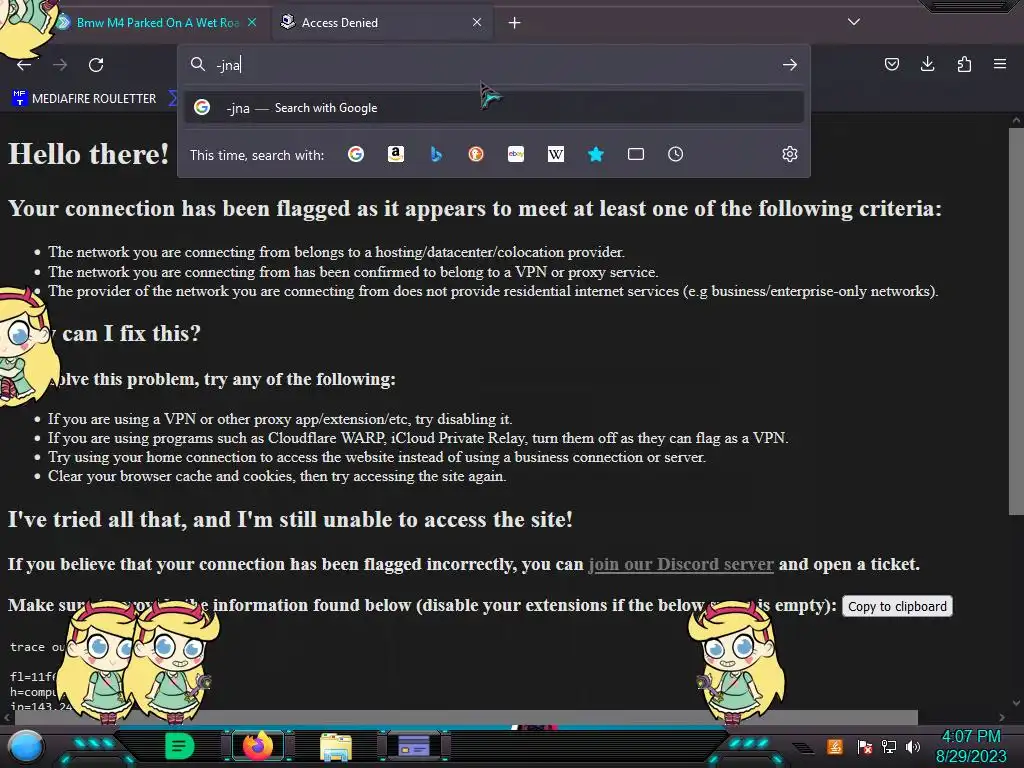Click the go arrow in address bar

(790, 65)
